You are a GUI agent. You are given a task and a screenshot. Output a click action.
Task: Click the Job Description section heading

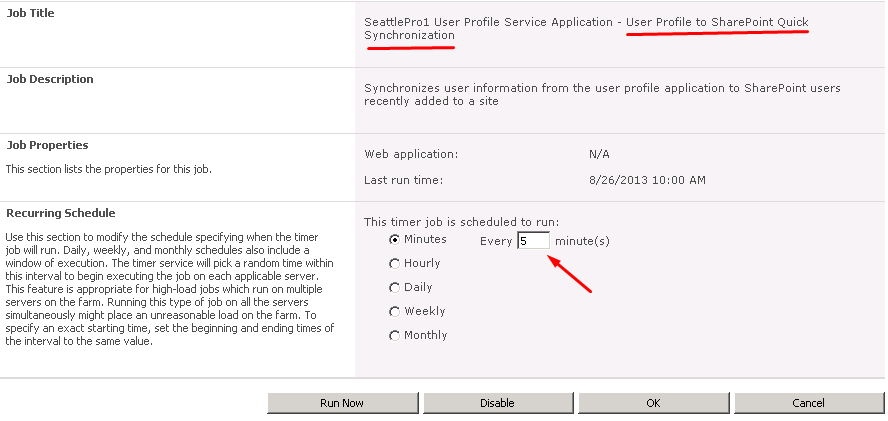tap(50, 79)
